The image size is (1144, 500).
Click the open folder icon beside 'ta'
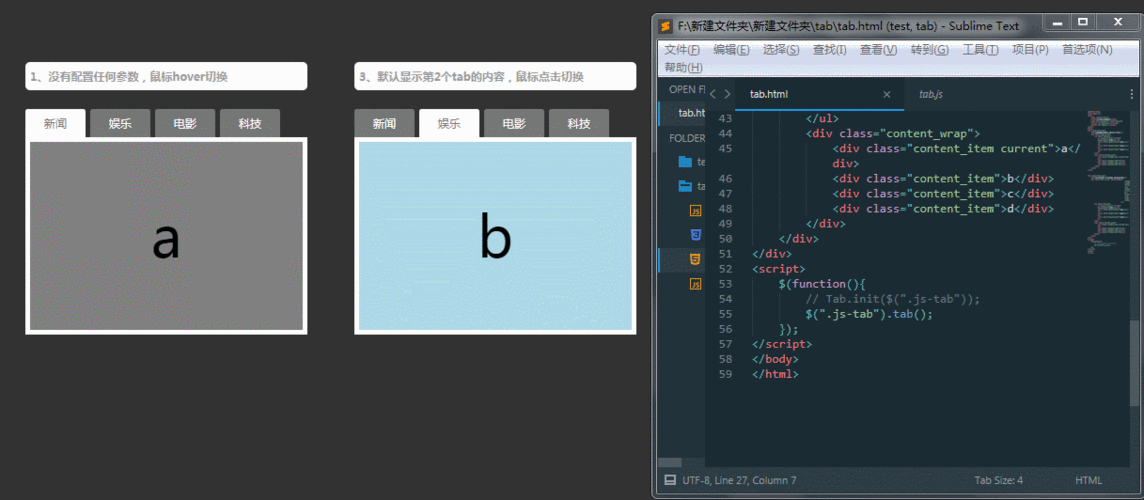coord(684,186)
